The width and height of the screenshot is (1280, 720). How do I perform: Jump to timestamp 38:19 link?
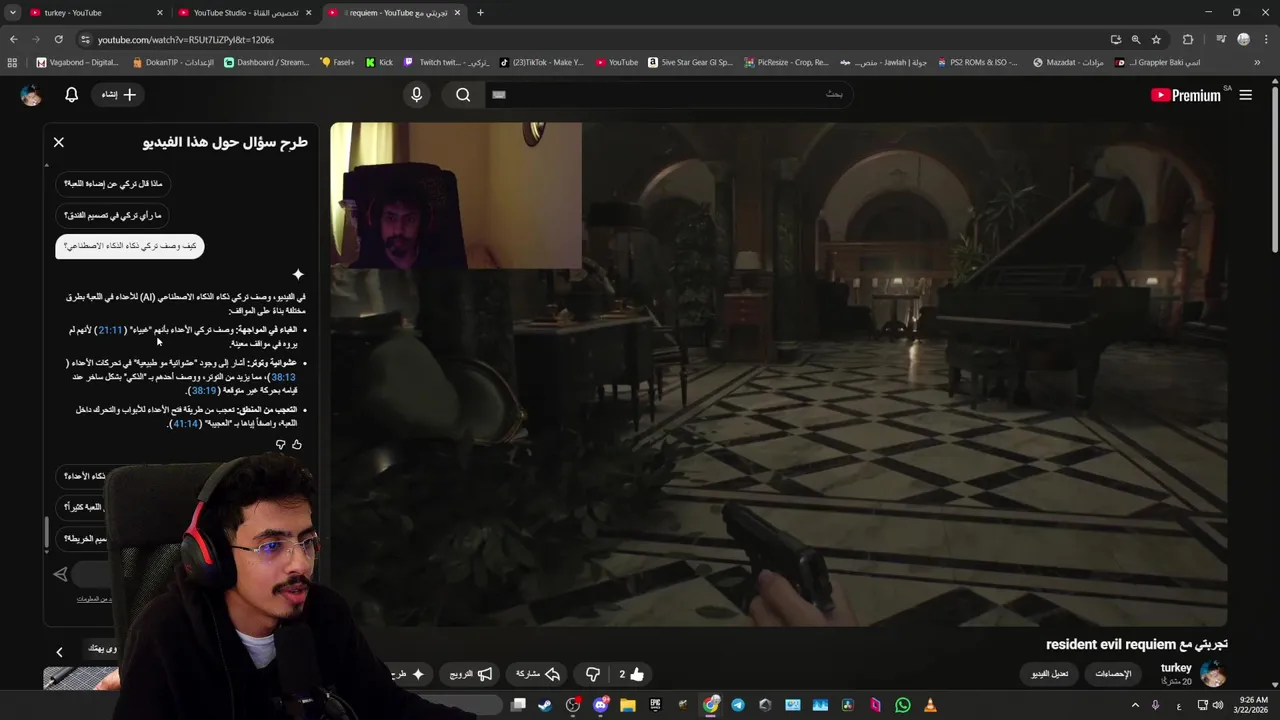pos(204,391)
